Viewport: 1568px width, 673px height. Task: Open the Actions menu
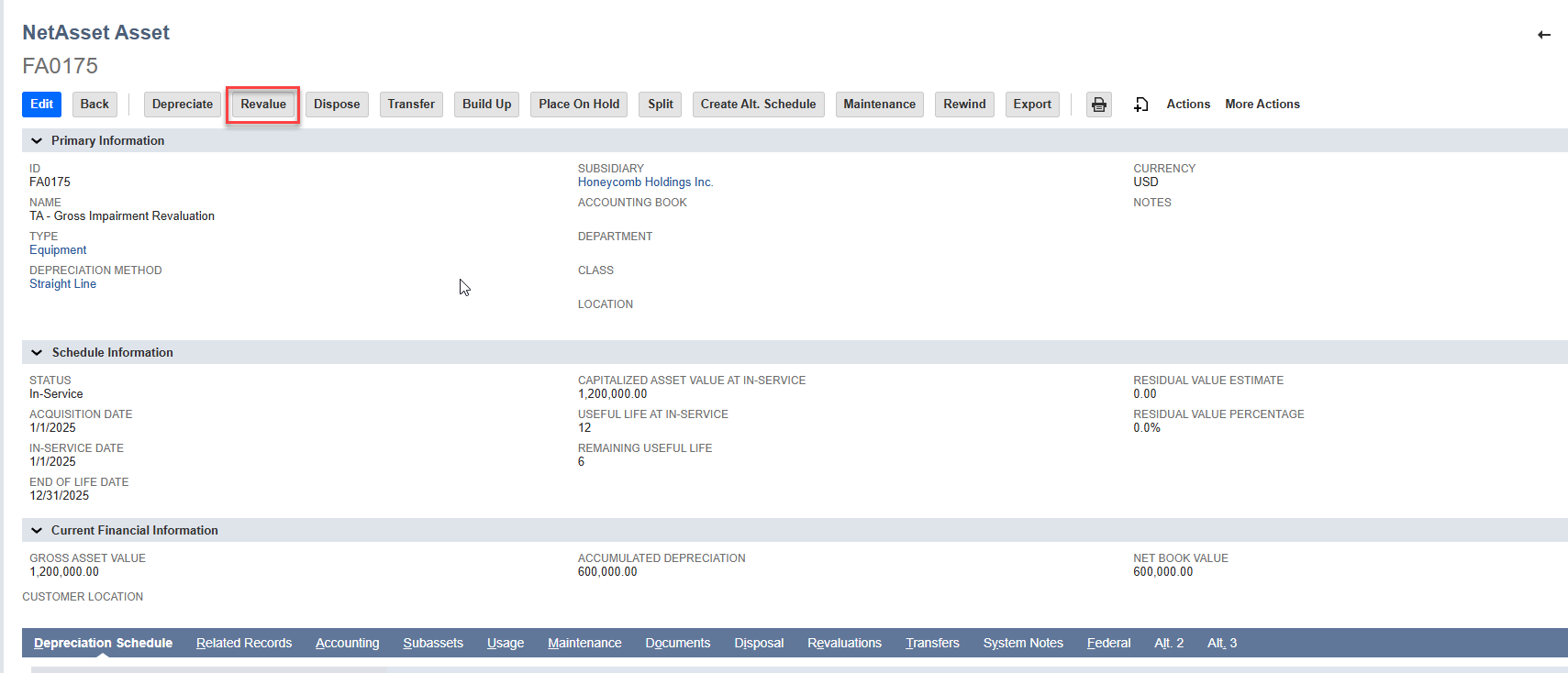tap(1187, 105)
